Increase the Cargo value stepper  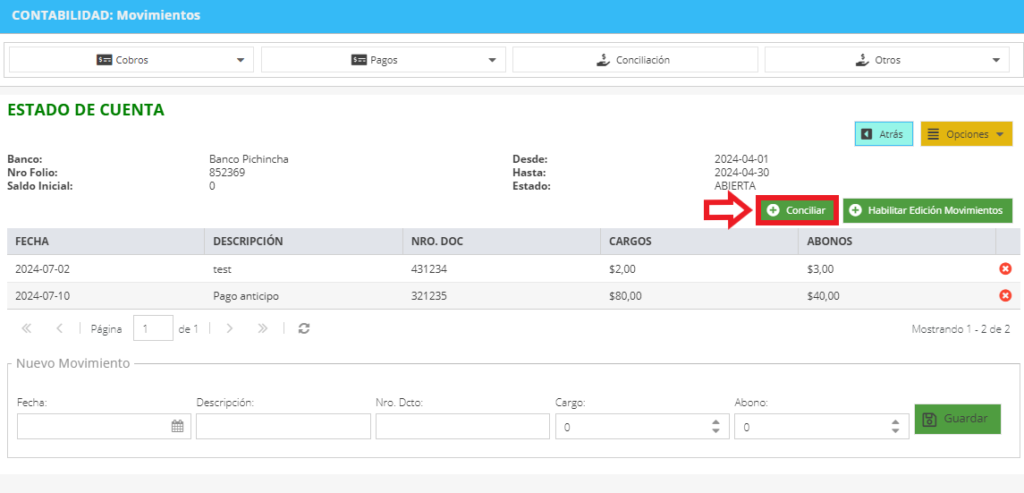716,422
